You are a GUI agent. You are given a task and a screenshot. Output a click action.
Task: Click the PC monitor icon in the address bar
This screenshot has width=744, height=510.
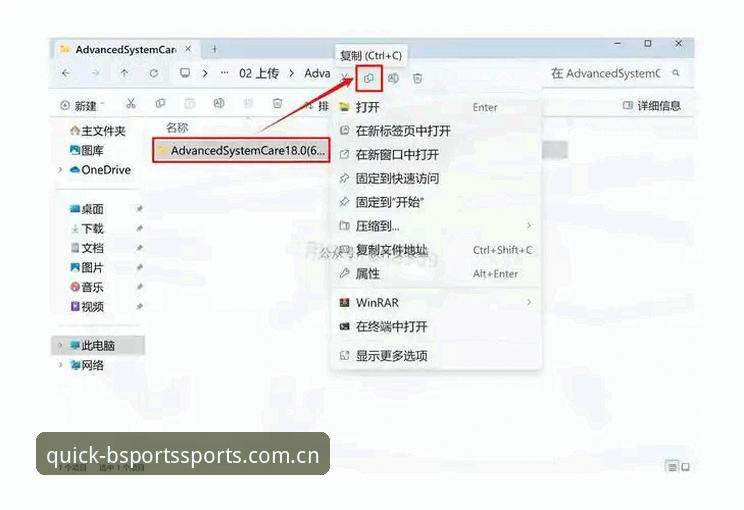tap(185, 73)
